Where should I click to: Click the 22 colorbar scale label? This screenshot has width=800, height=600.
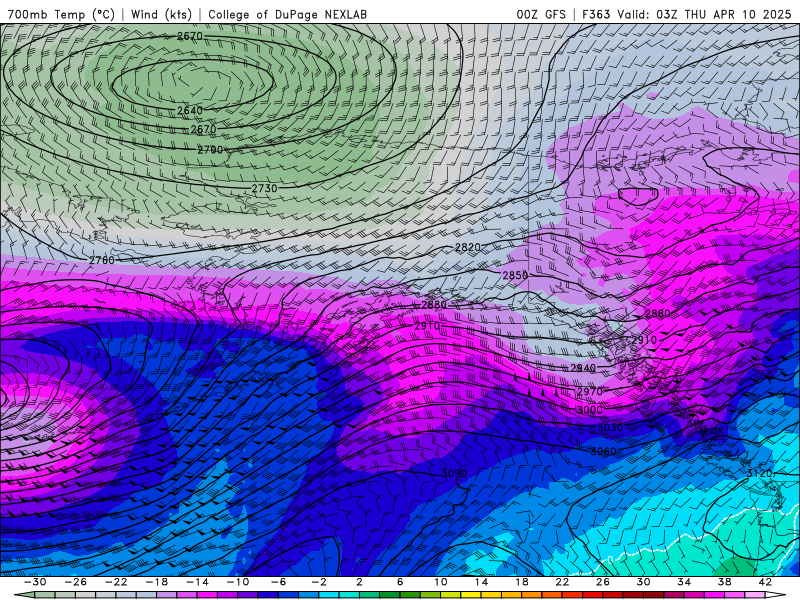562,582
